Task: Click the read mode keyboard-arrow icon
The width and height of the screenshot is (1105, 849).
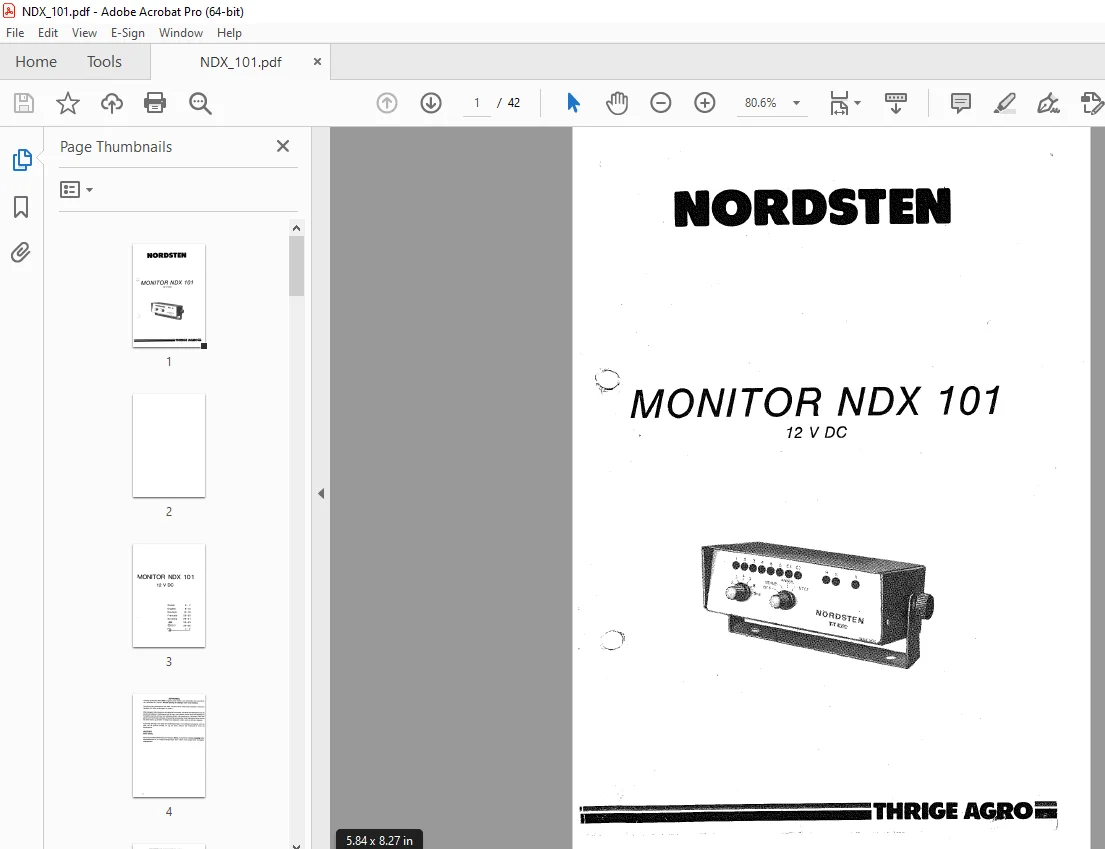Action: (x=896, y=103)
